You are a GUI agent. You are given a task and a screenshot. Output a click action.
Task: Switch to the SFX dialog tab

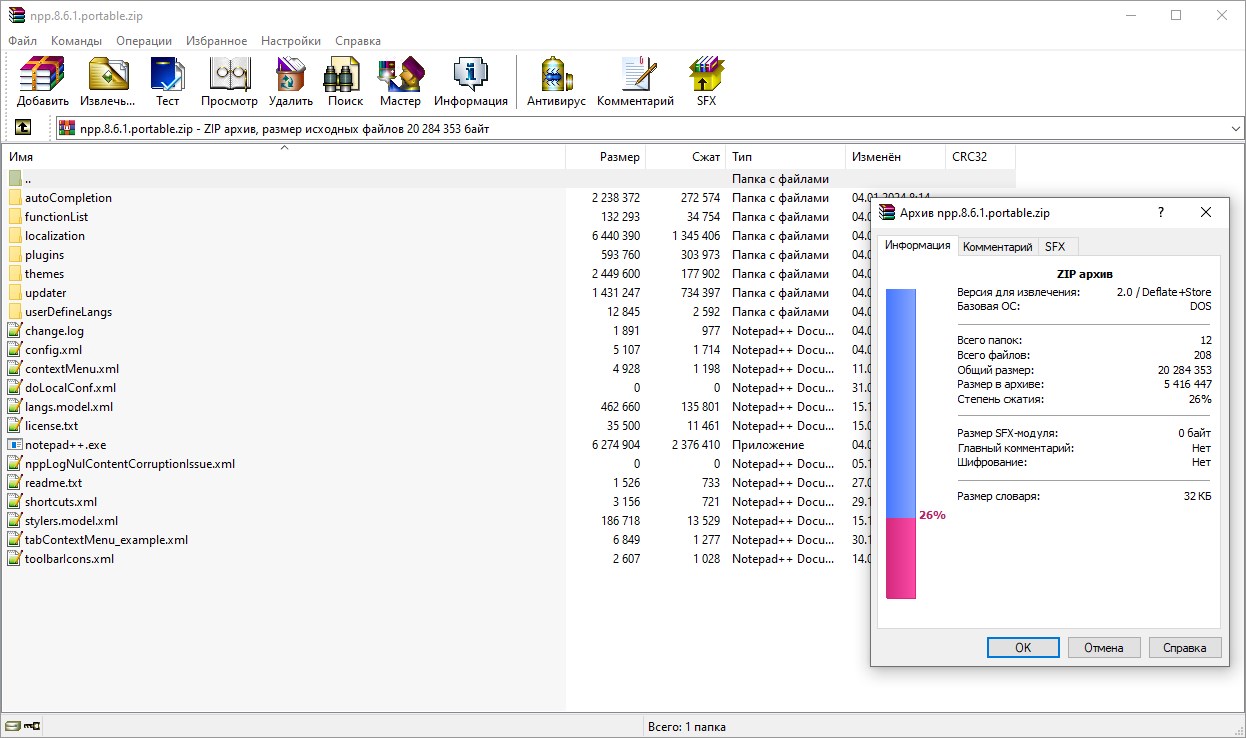[x=1055, y=247]
